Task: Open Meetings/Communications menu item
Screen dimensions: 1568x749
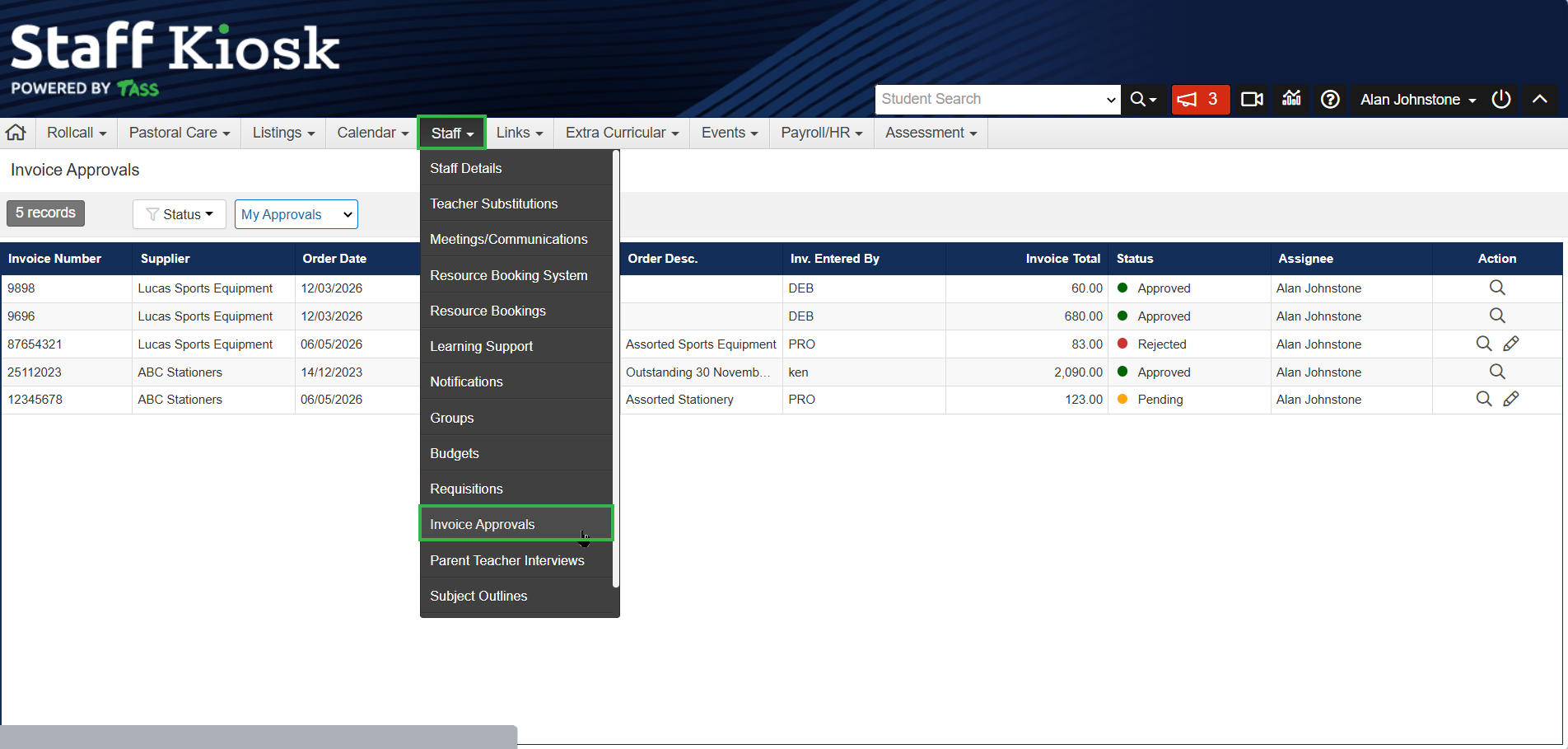Action: tap(516, 239)
